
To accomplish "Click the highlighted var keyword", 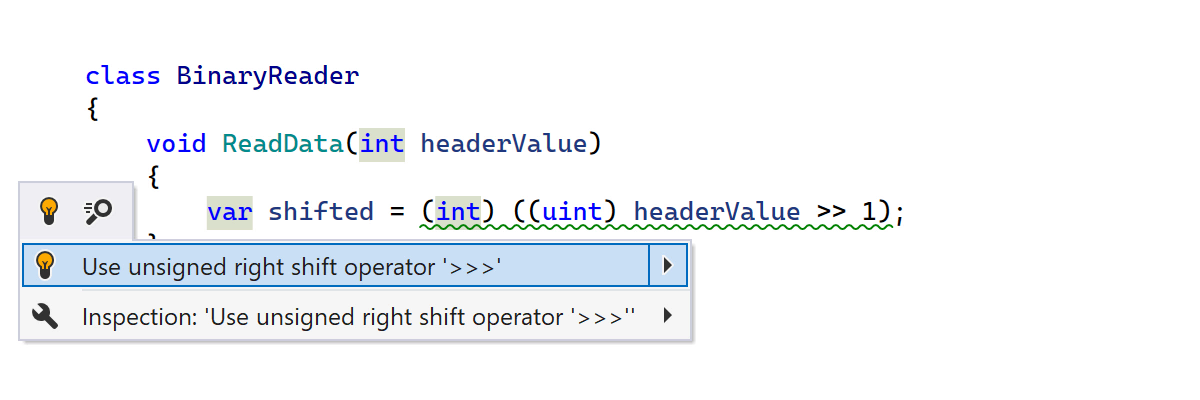I will coord(230,212).
